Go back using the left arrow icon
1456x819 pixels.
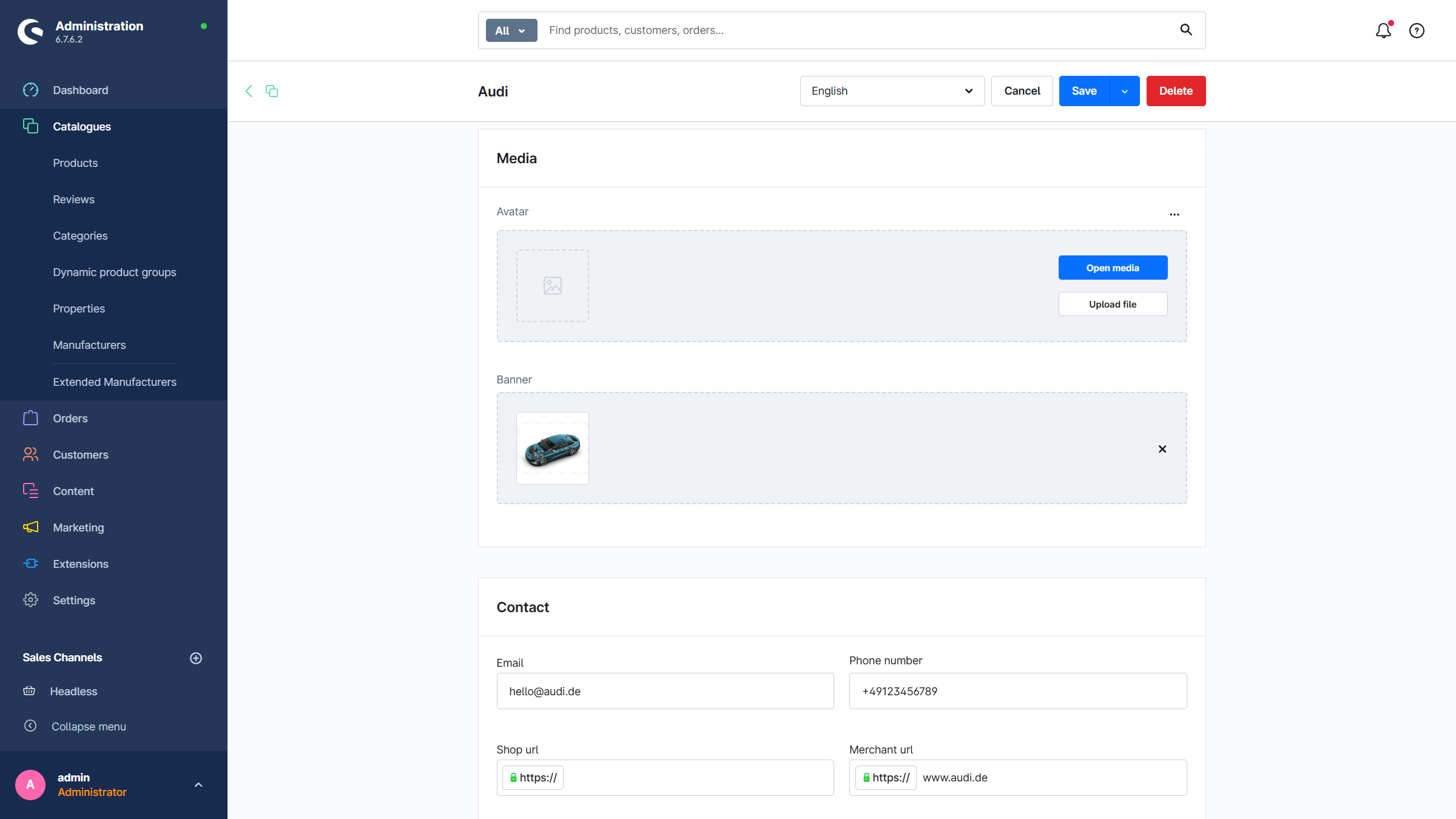coord(249,91)
